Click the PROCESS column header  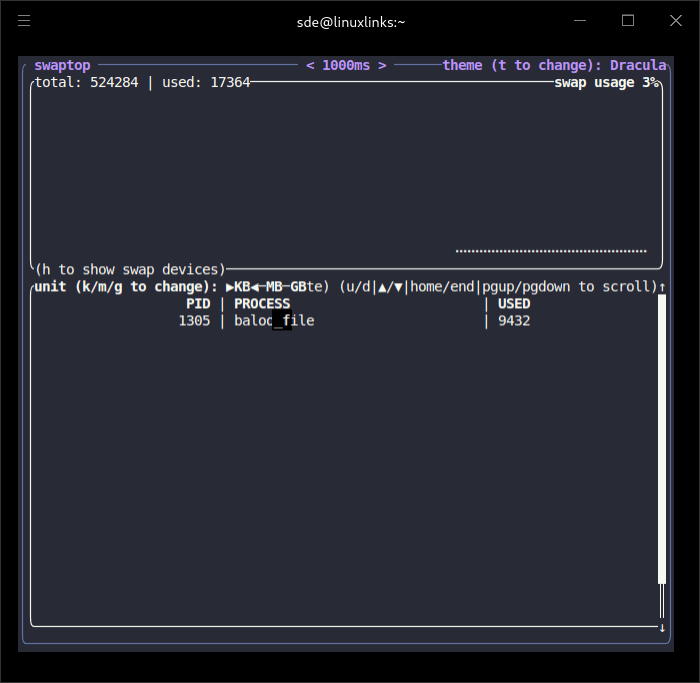[x=262, y=304]
